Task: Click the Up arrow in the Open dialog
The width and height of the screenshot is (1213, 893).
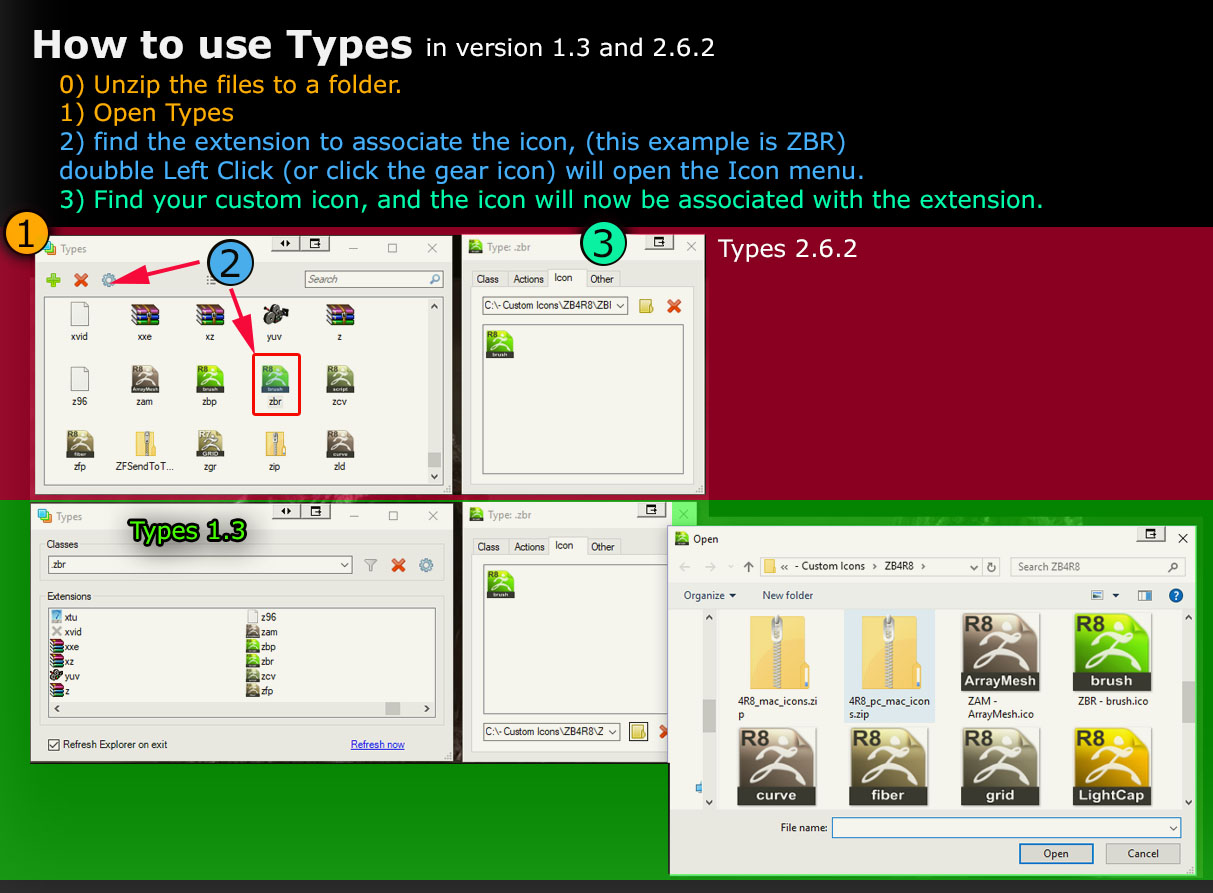Action: (749, 566)
